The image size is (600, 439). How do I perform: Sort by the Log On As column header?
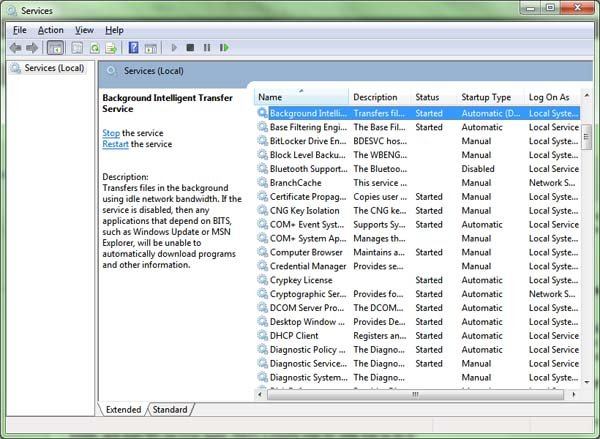(x=553, y=97)
